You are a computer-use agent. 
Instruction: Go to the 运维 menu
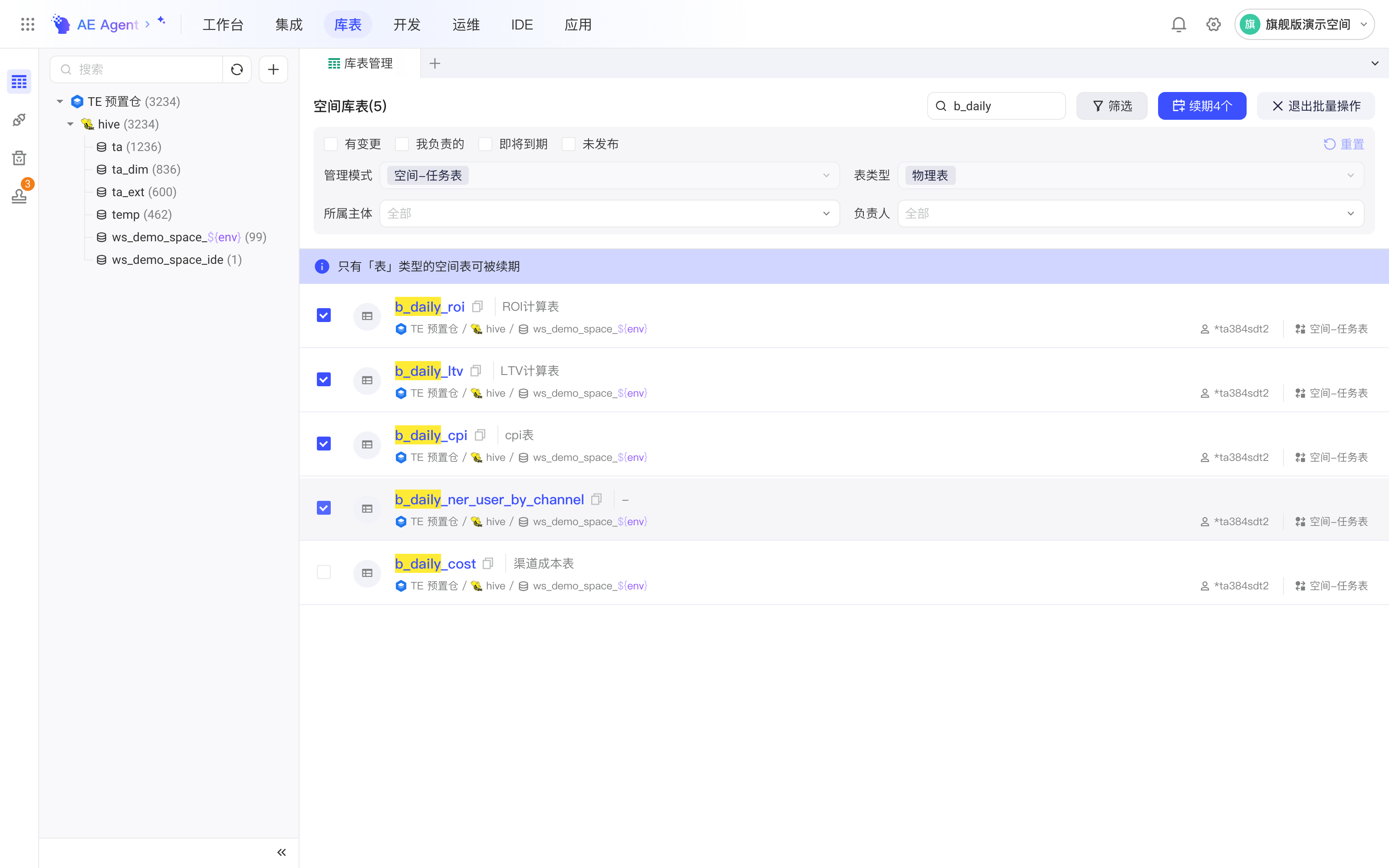[466, 25]
